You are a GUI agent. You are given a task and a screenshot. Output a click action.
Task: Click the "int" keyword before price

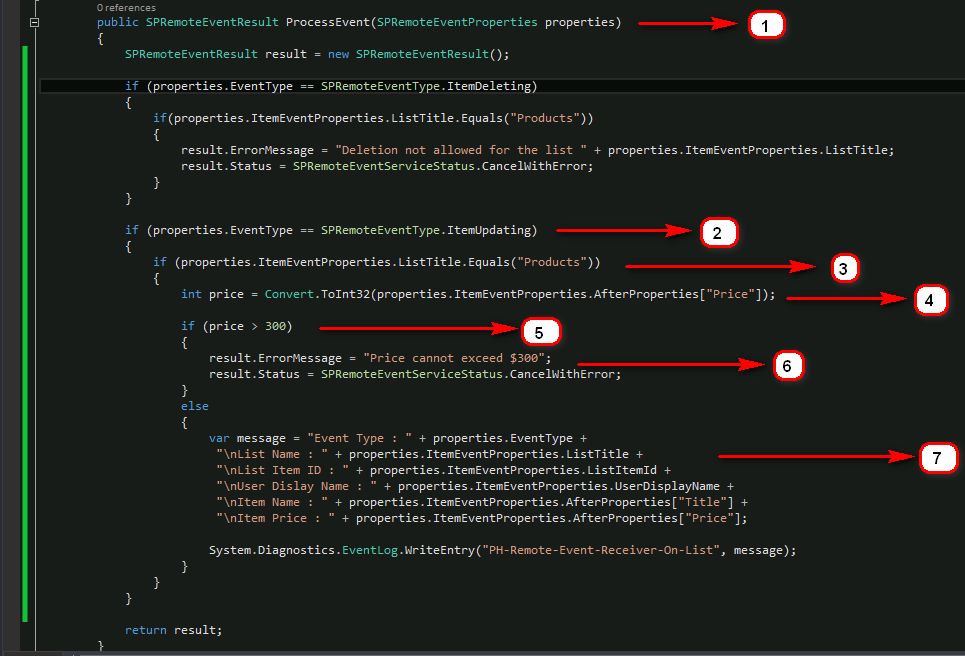191,294
